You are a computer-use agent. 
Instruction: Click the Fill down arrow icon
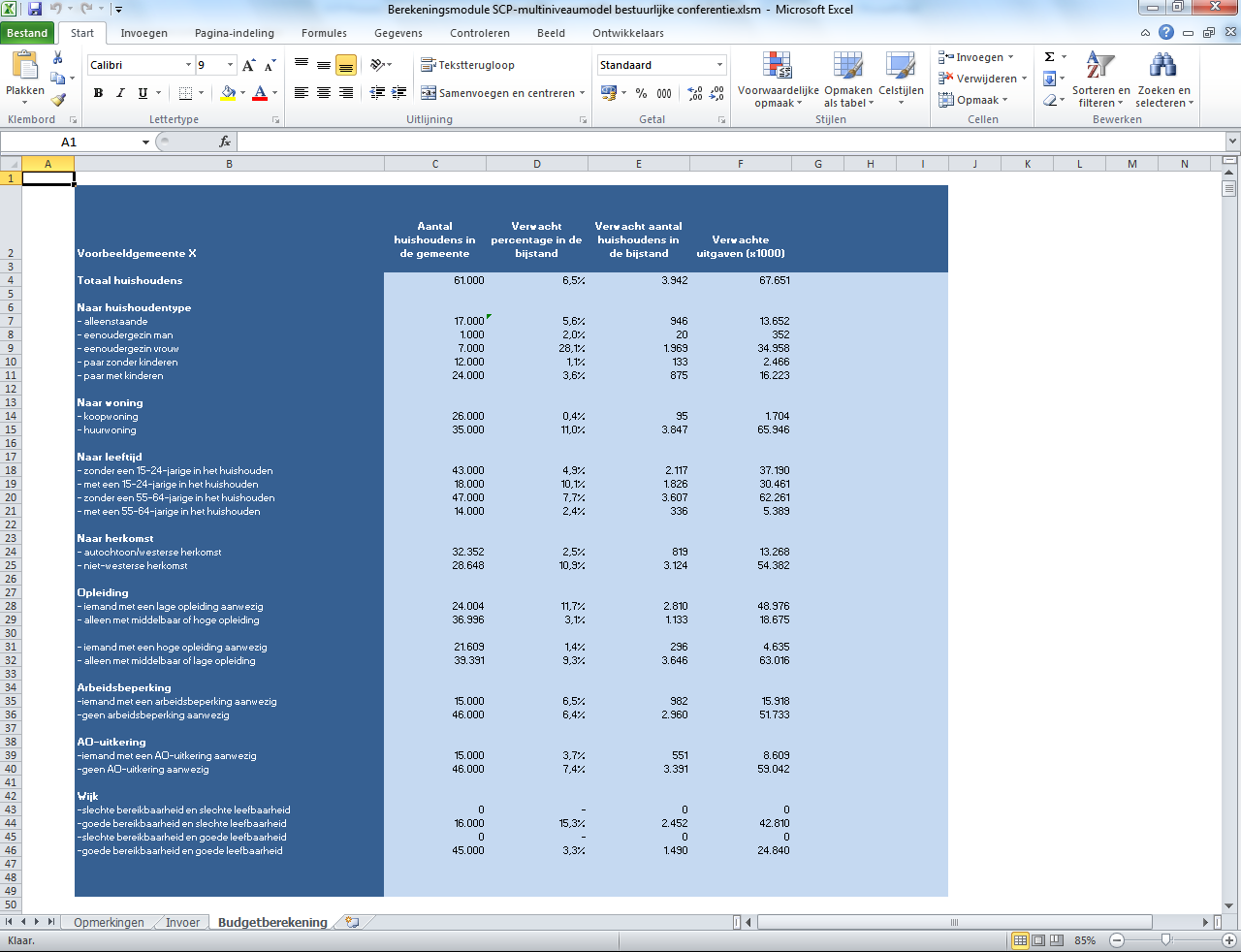[x=1049, y=79]
